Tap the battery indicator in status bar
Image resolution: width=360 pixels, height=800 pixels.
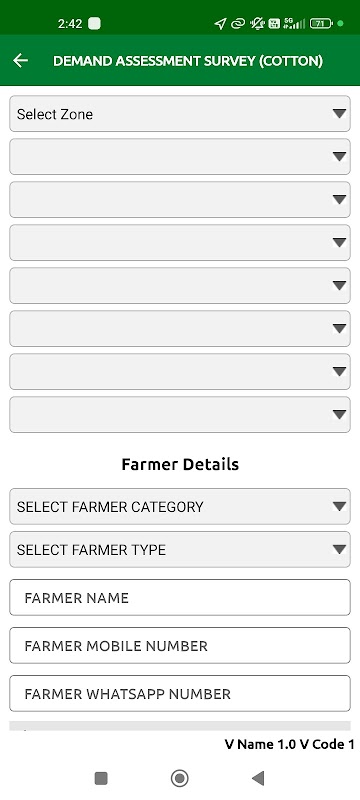321,23
